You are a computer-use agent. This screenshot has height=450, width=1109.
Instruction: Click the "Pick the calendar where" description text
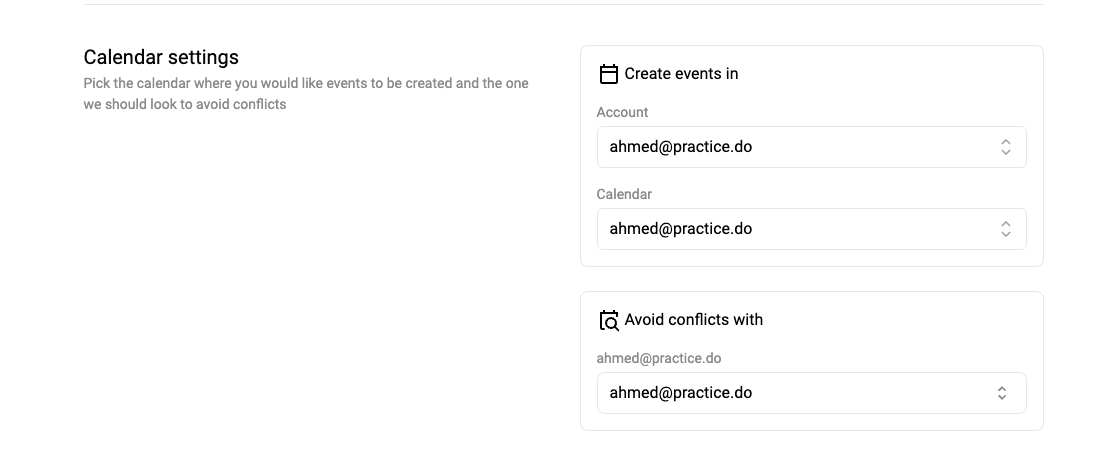(x=306, y=83)
